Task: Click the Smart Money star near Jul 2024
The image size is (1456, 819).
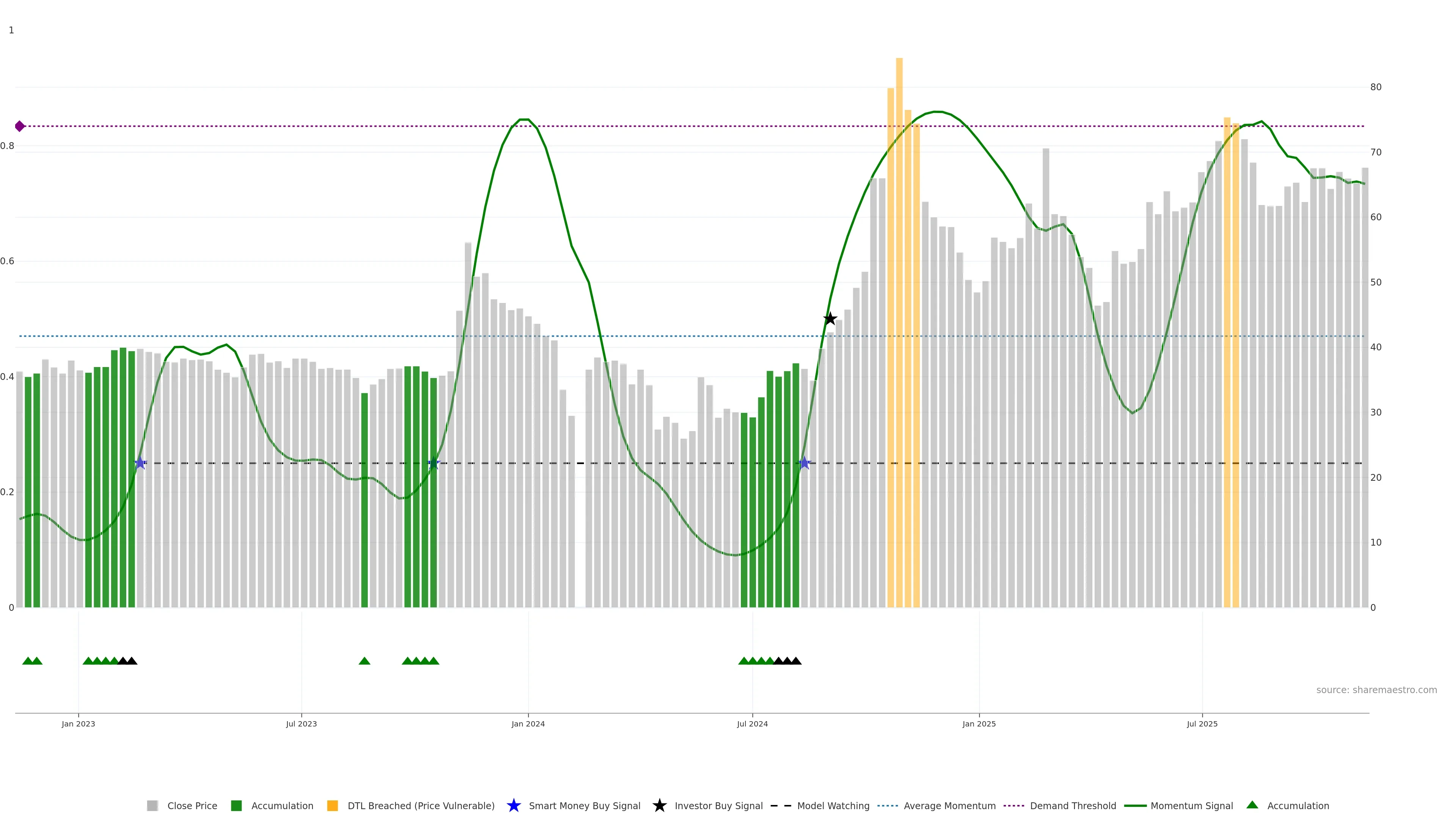Action: tap(804, 463)
